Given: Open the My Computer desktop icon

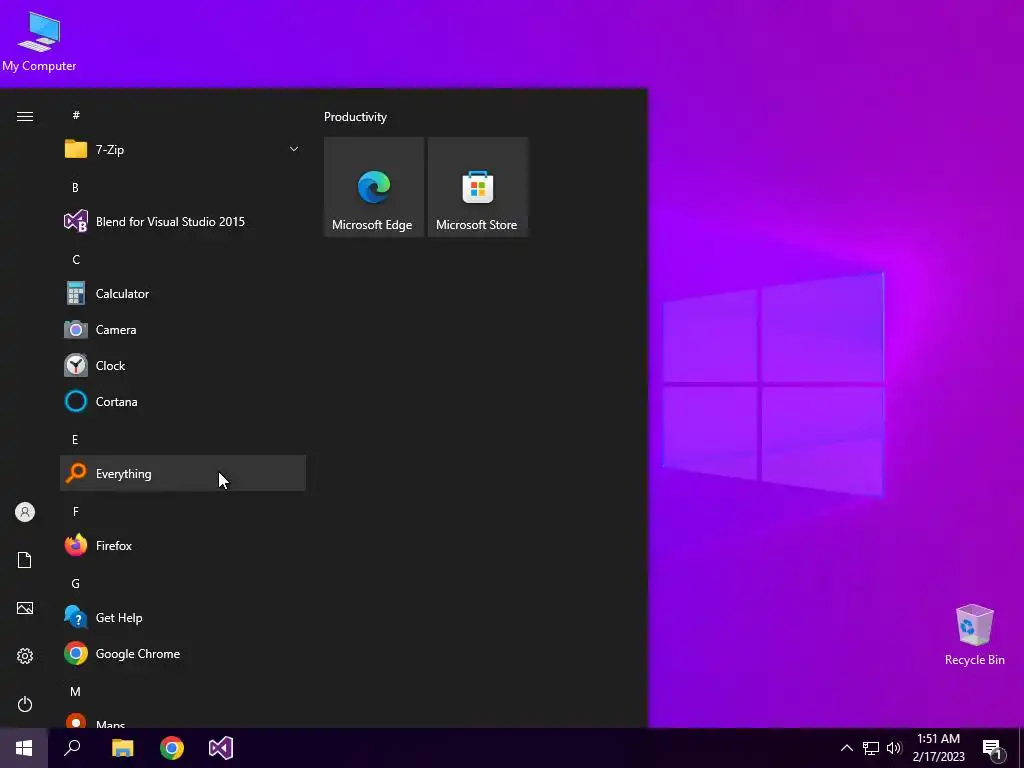Looking at the screenshot, I should click(x=39, y=41).
